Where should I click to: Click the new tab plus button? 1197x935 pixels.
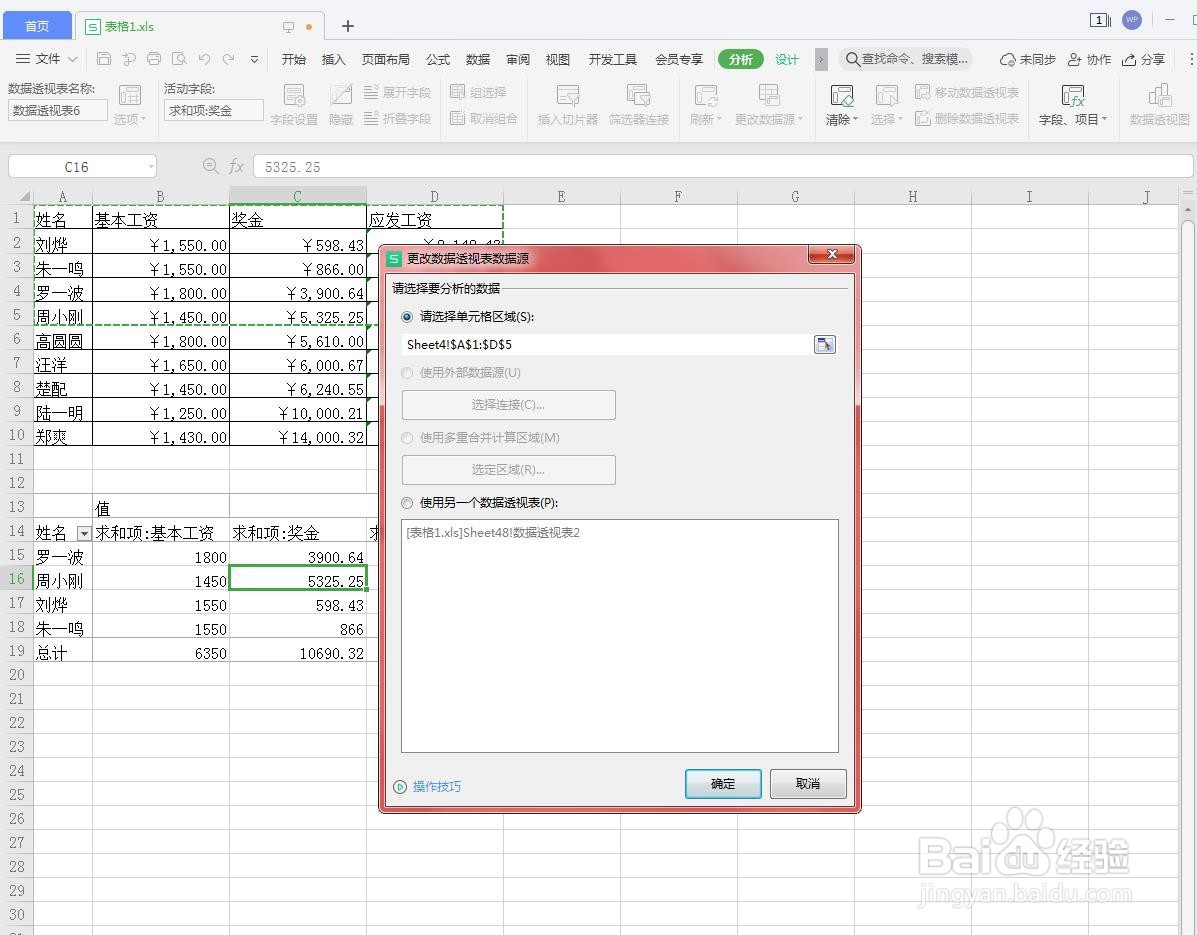[x=347, y=26]
